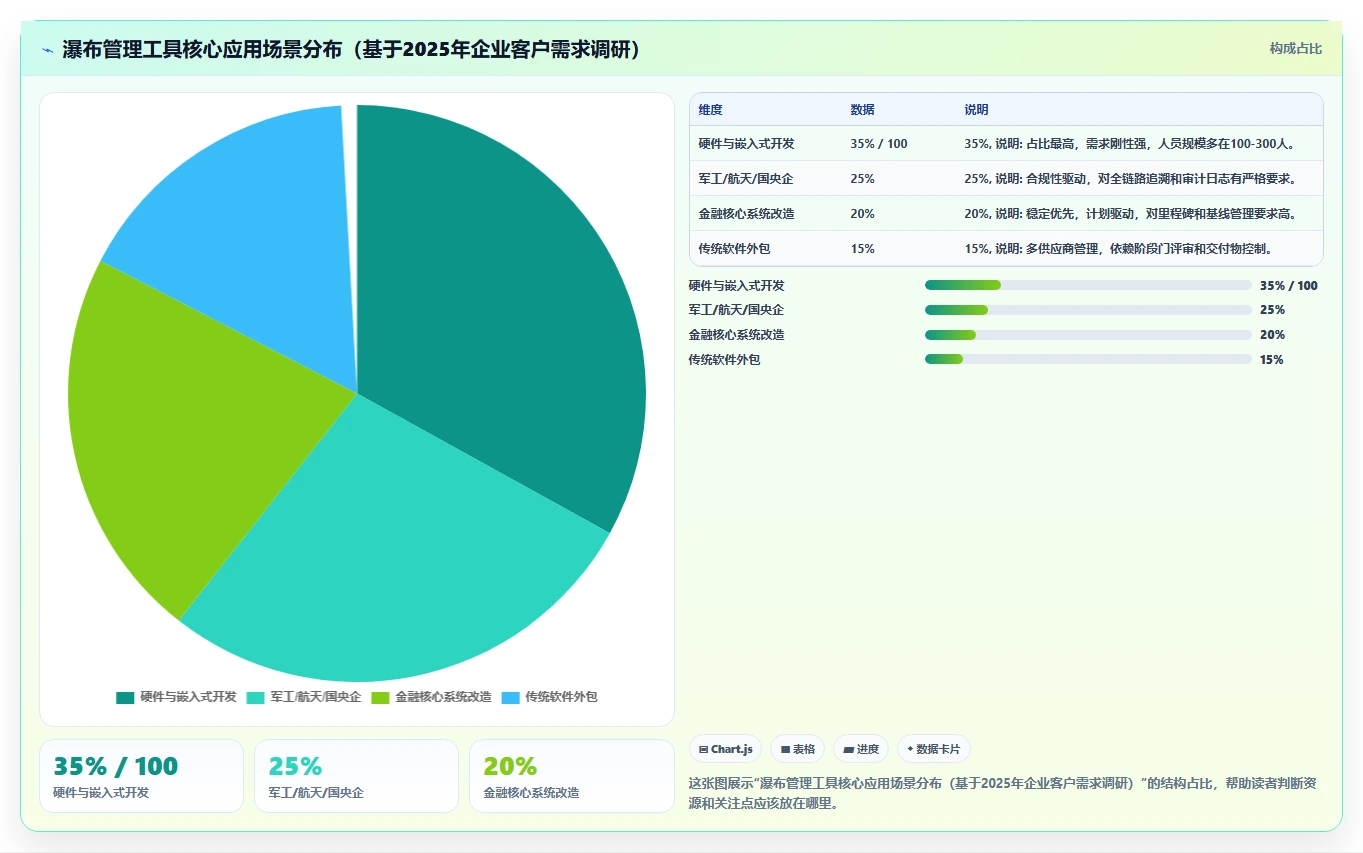1363x853 pixels.
Task: Click progress bar for 传统软件外包
Action: (x=1088, y=359)
